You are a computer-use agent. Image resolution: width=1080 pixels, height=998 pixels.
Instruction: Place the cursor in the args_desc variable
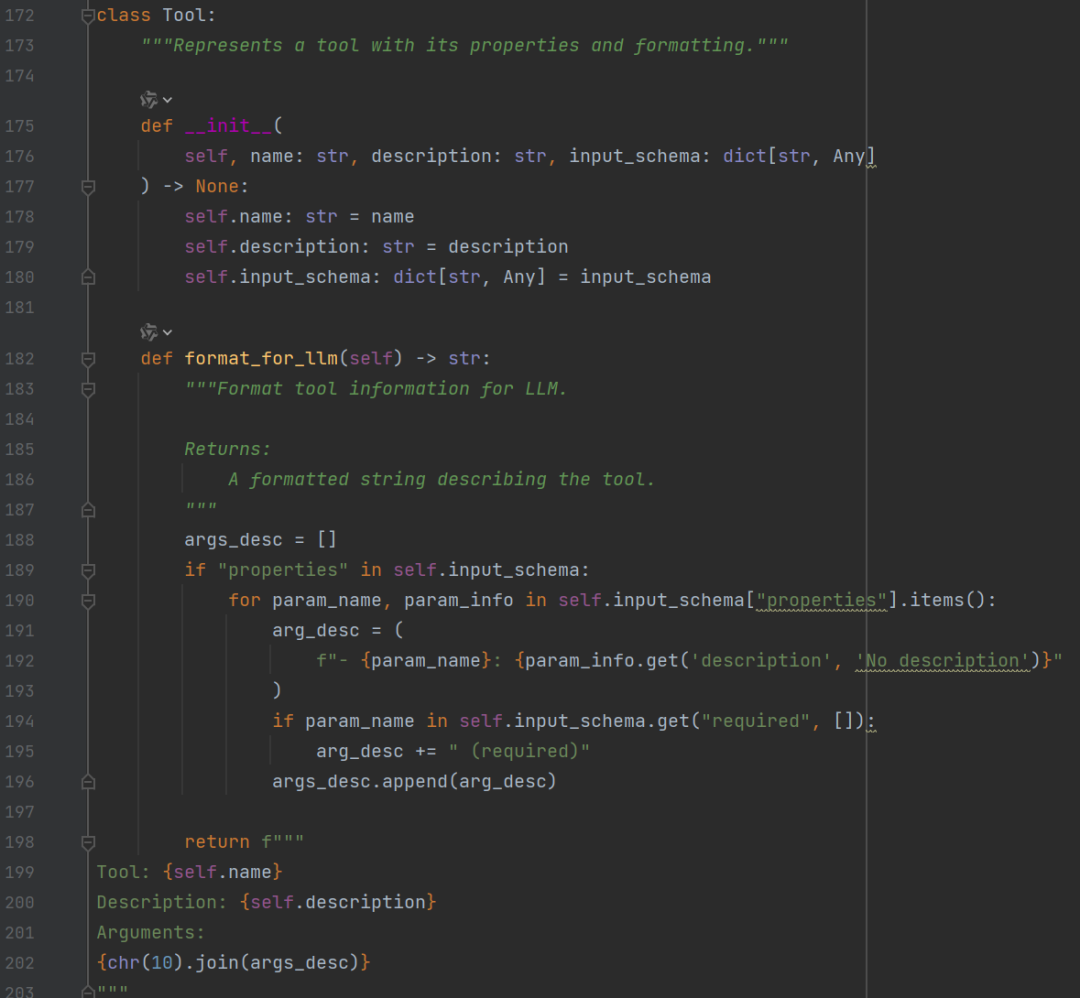click(232, 539)
